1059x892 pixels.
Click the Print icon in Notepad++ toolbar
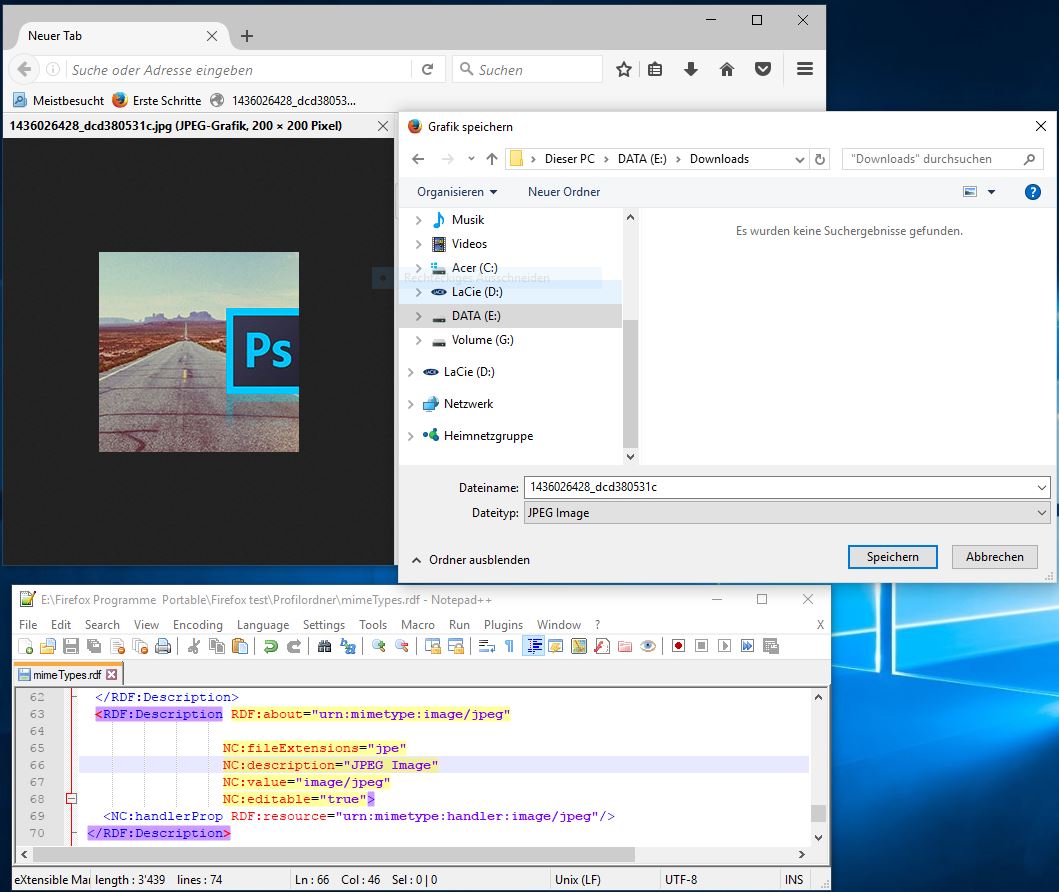(x=162, y=646)
